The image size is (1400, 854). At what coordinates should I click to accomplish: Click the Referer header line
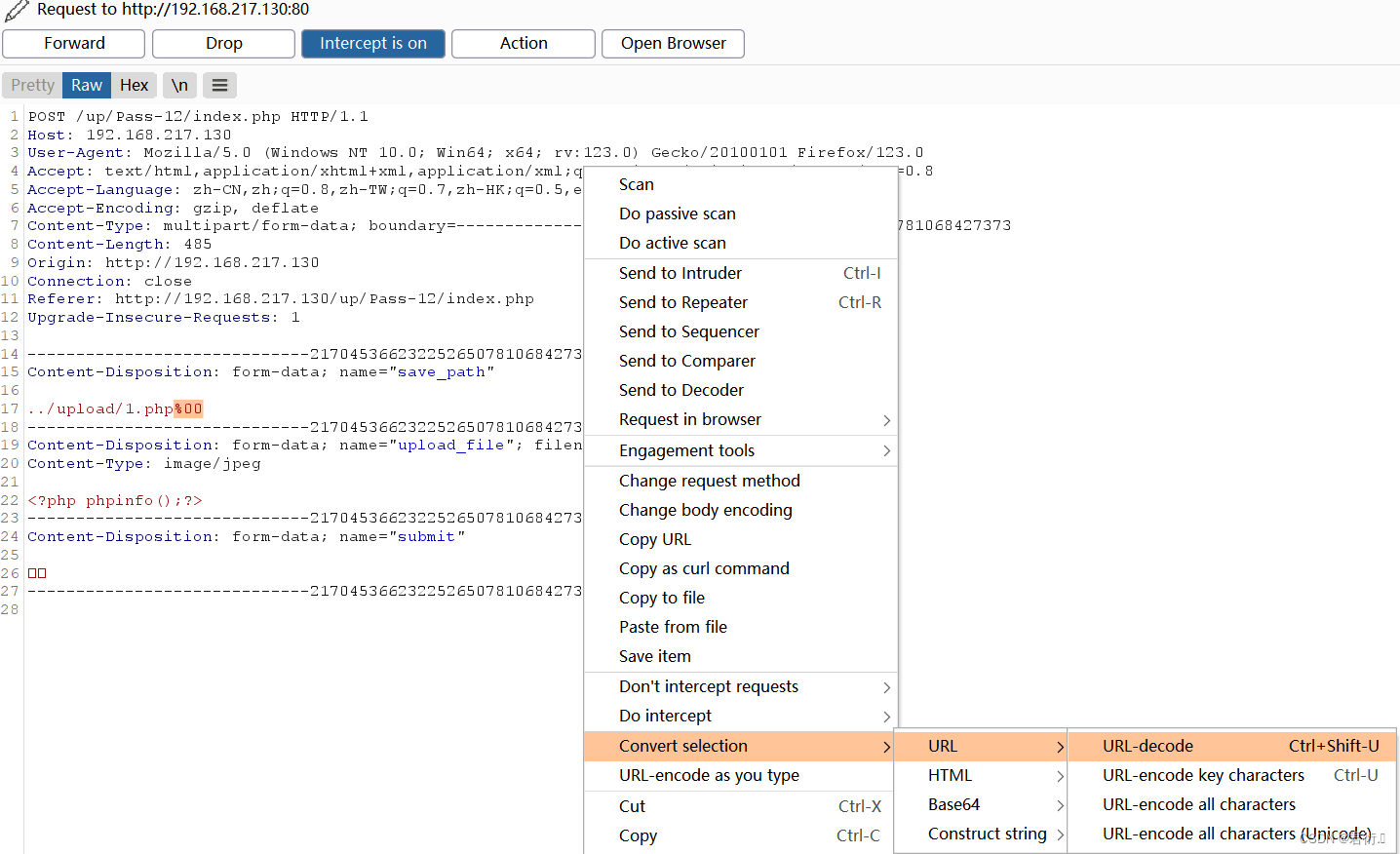pyautogui.click(x=281, y=298)
